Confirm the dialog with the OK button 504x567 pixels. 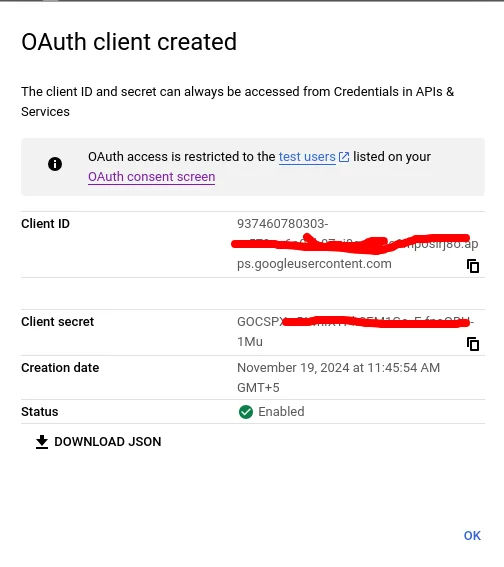pyautogui.click(x=472, y=536)
